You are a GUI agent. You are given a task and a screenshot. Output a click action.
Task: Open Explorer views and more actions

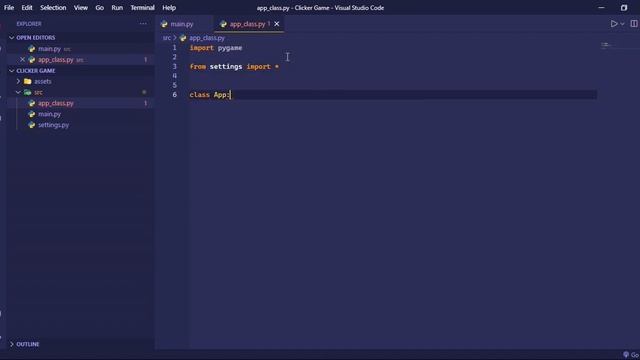click(143, 24)
